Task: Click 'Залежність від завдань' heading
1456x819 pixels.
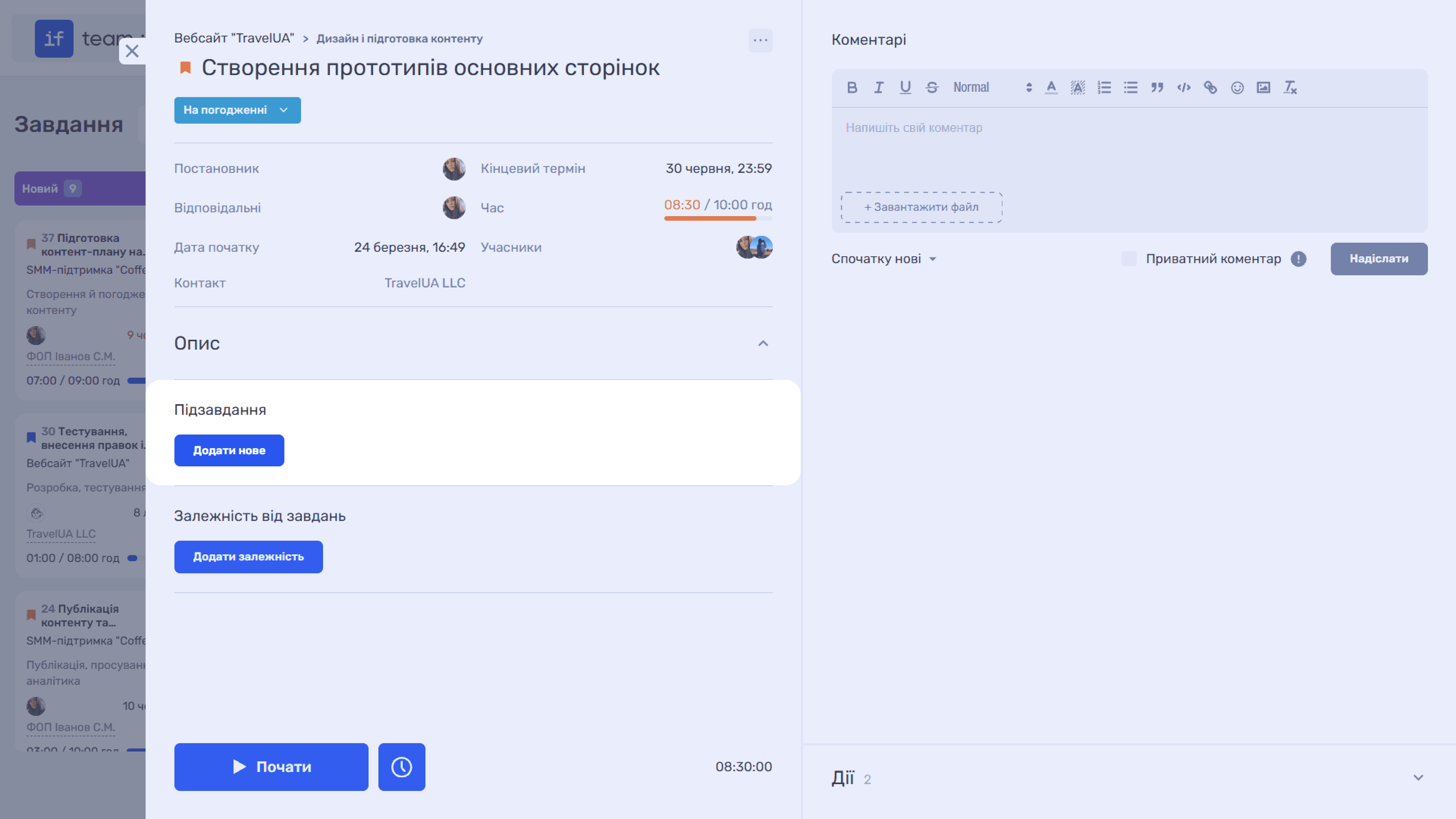Action: 259,516
